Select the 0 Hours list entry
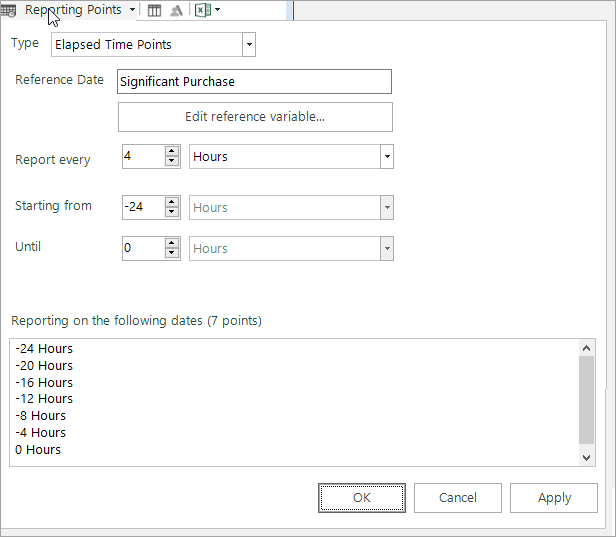The height and width of the screenshot is (537, 616). click(x=38, y=449)
